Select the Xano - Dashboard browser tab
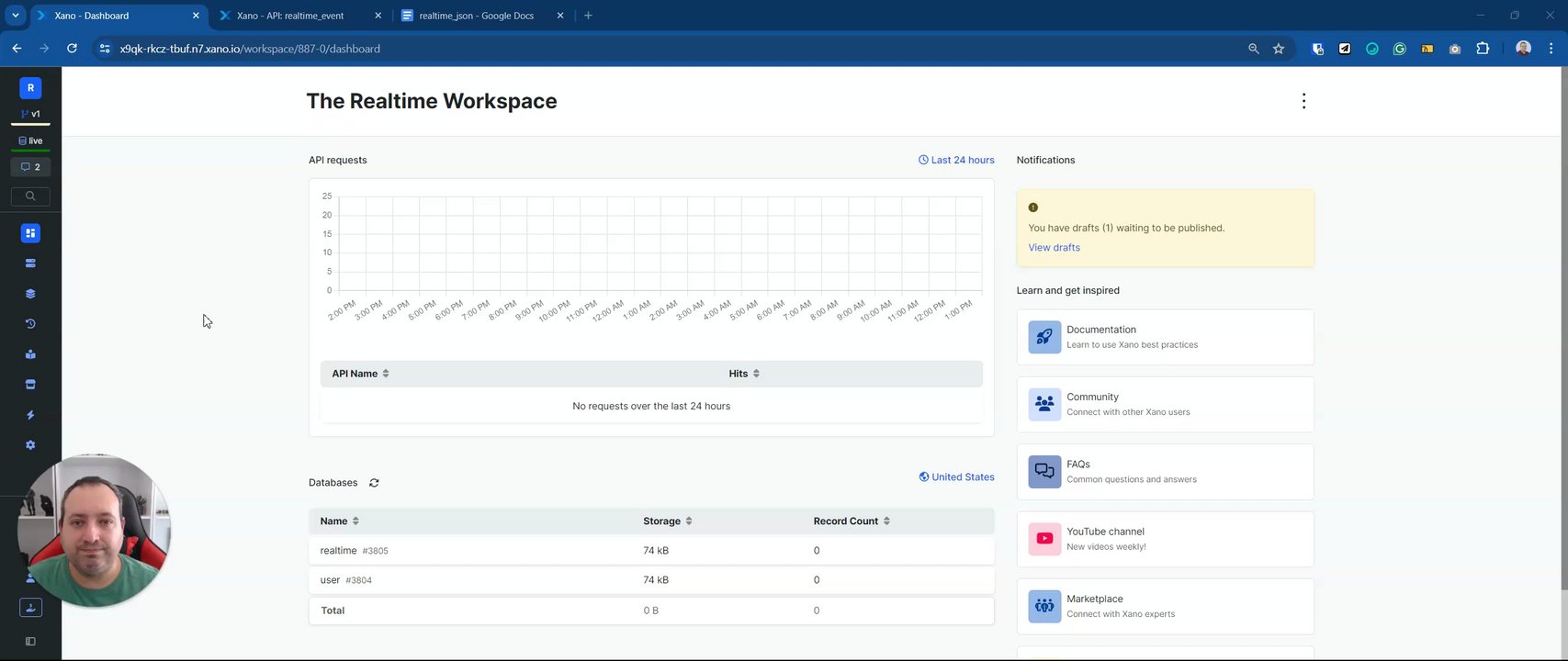 (118, 16)
